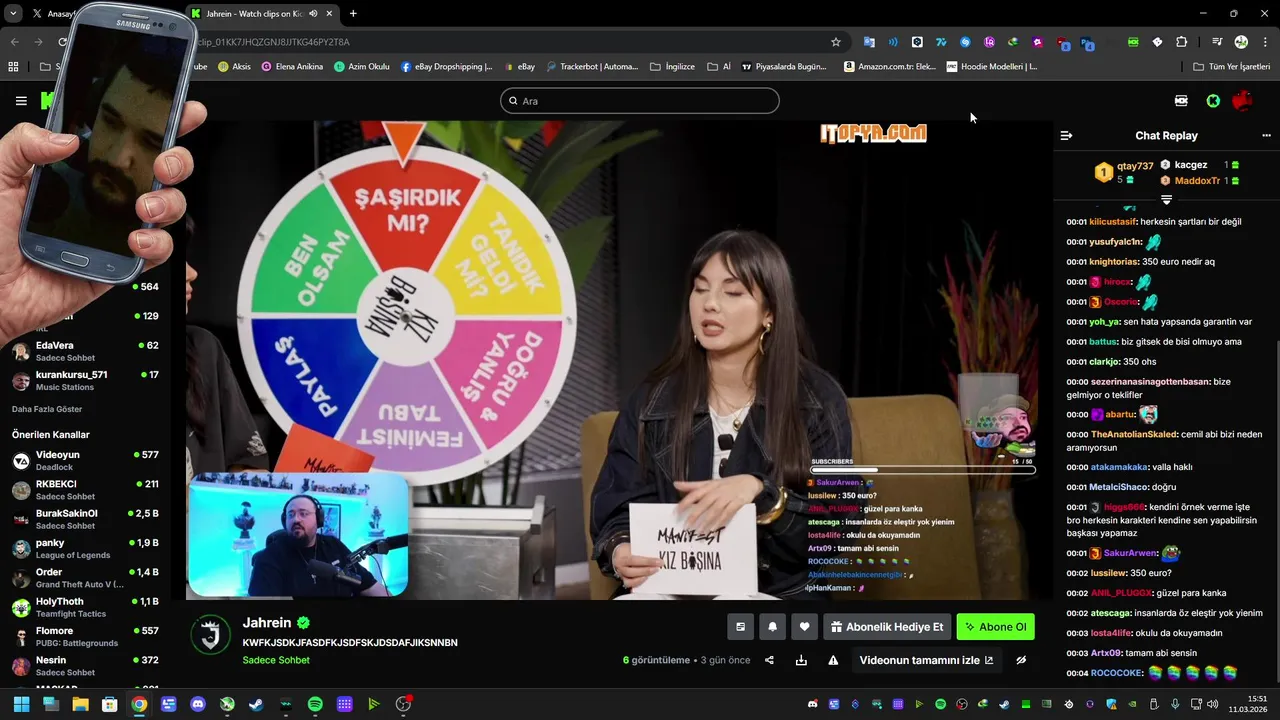Open File Explorer from the taskbar
The height and width of the screenshot is (720, 1280).
click(80, 704)
